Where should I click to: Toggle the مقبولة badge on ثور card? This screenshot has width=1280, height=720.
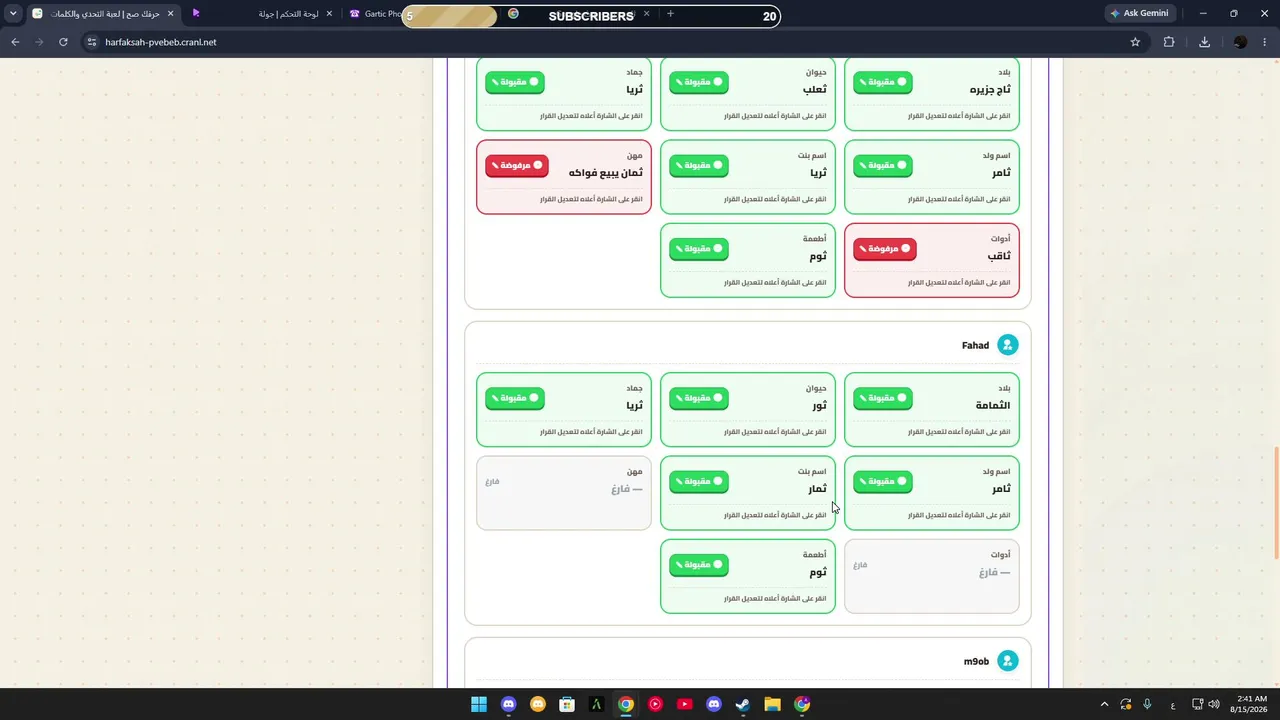click(x=699, y=398)
